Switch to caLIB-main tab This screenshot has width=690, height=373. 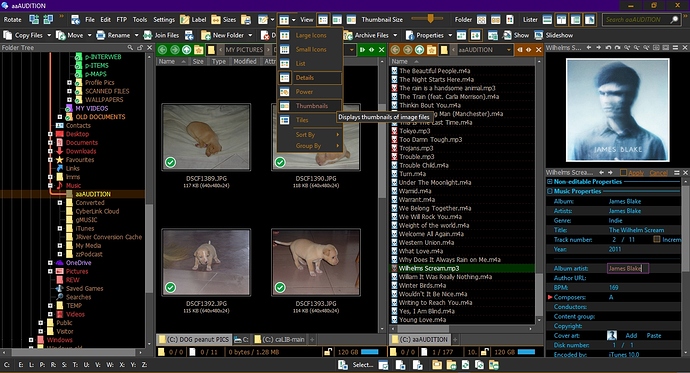[279, 340]
